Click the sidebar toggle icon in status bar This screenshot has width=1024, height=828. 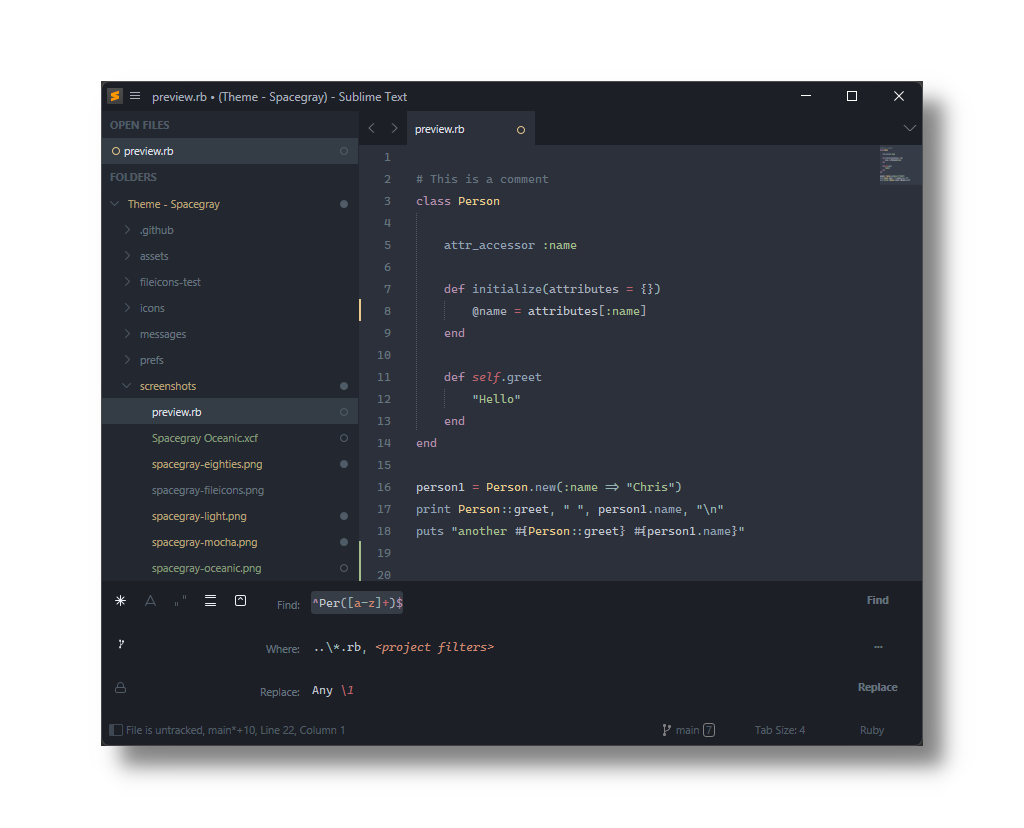116,730
